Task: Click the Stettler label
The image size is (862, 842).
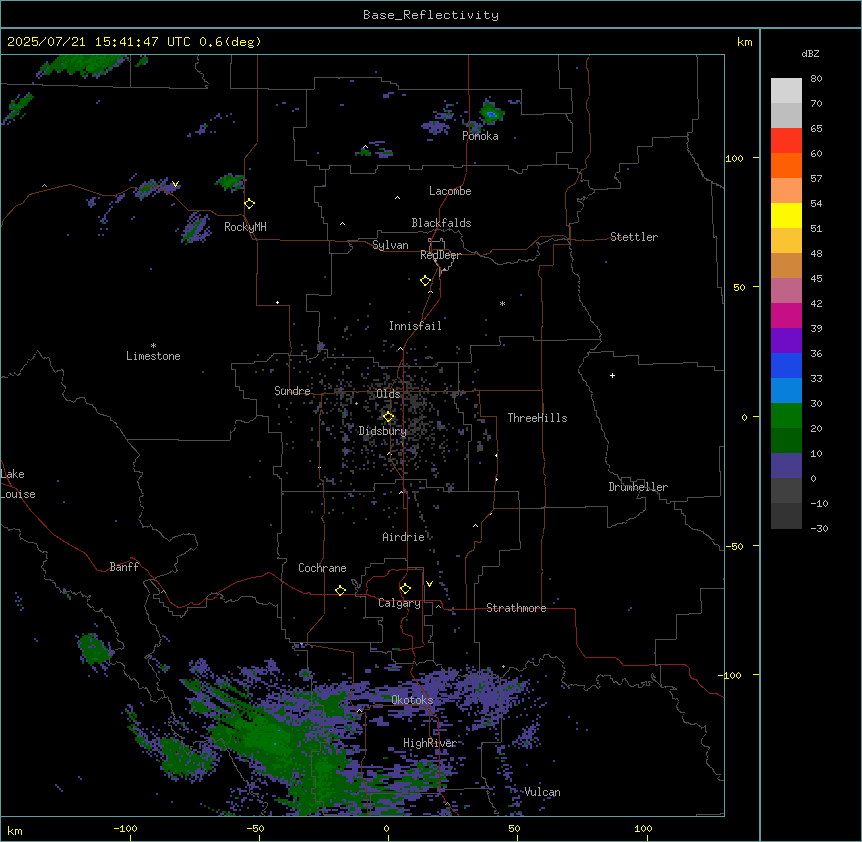Action: 634,237
